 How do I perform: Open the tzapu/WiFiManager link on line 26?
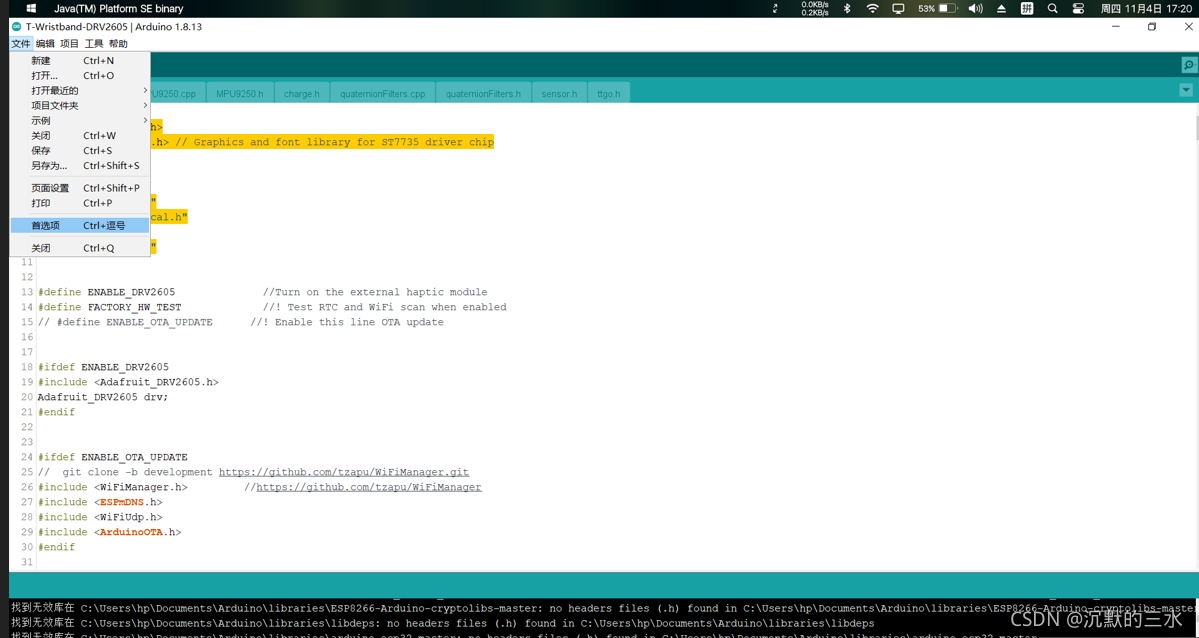[x=369, y=487]
